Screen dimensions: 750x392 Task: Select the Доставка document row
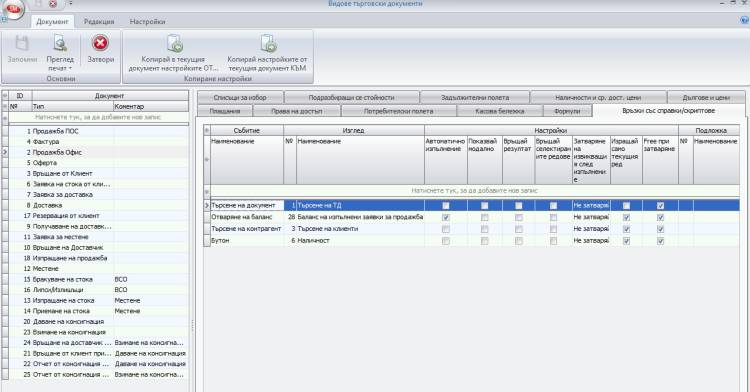pos(98,205)
